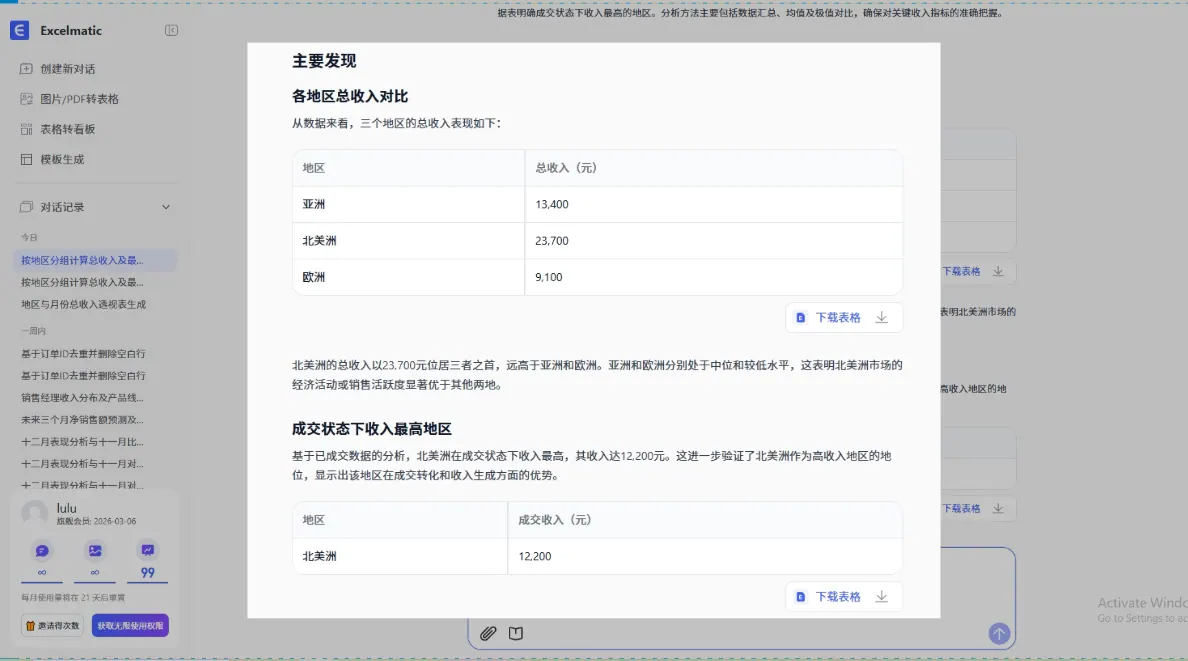The image size is (1188, 661).
Task: Click the 模板生成 template icon
Action: (27, 160)
